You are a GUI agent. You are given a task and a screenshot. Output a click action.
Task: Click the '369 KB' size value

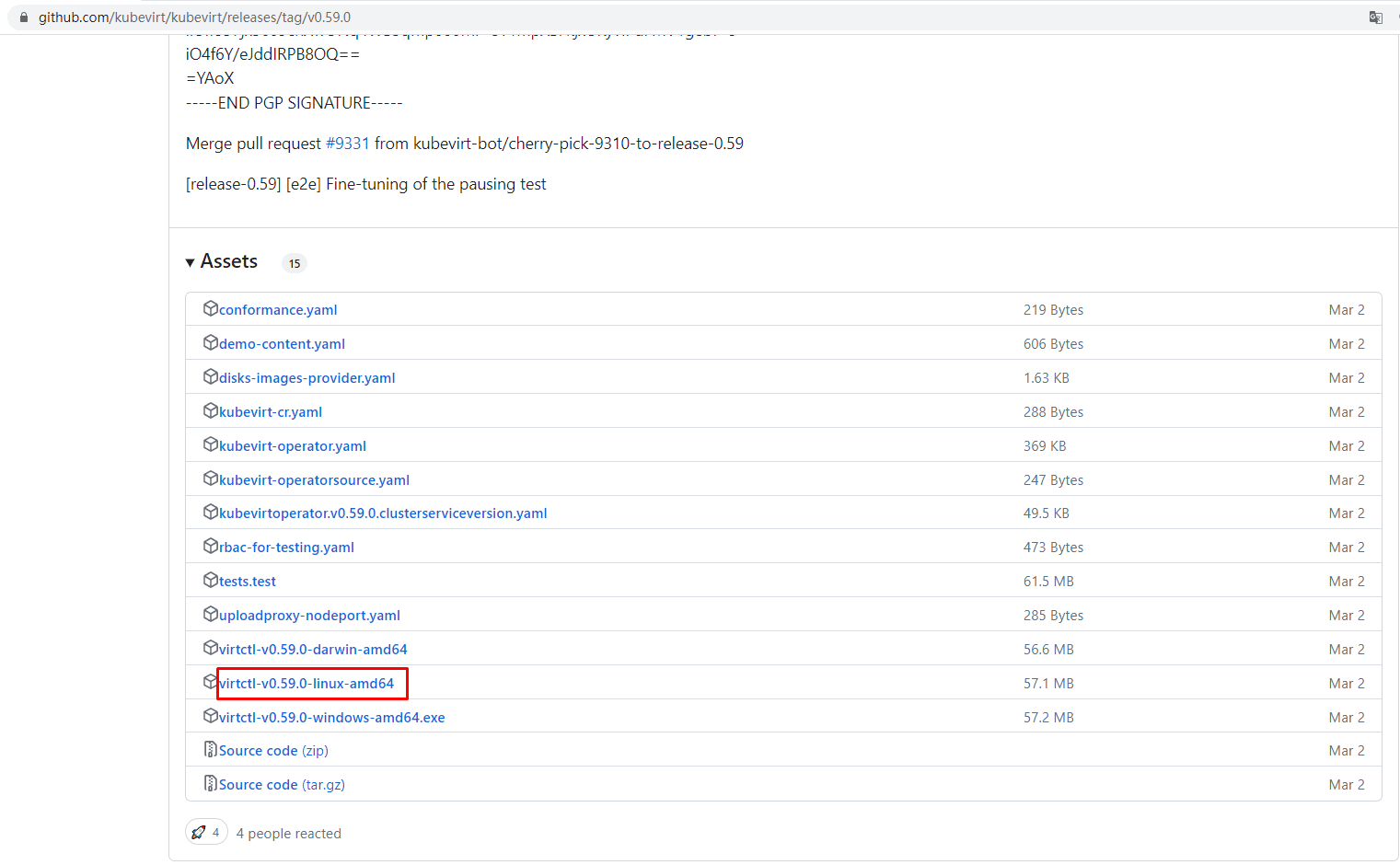point(1045,446)
